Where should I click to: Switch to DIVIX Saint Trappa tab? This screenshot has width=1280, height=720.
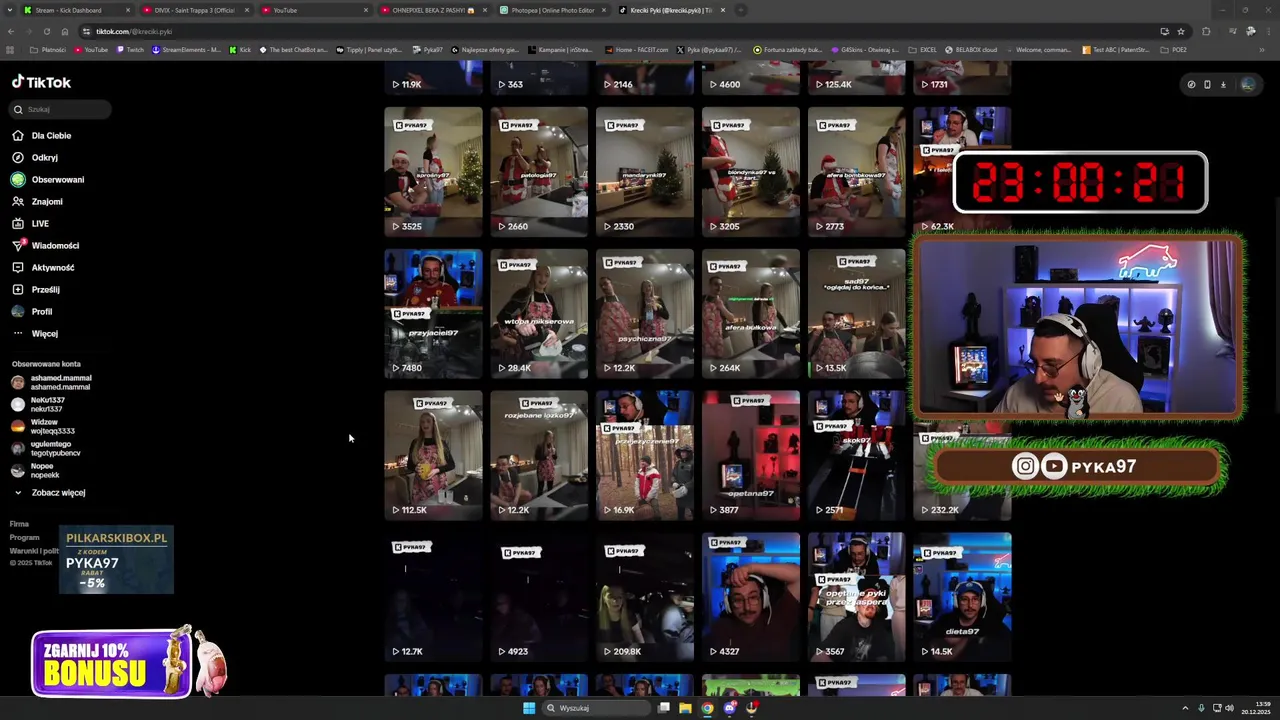tap(195, 10)
